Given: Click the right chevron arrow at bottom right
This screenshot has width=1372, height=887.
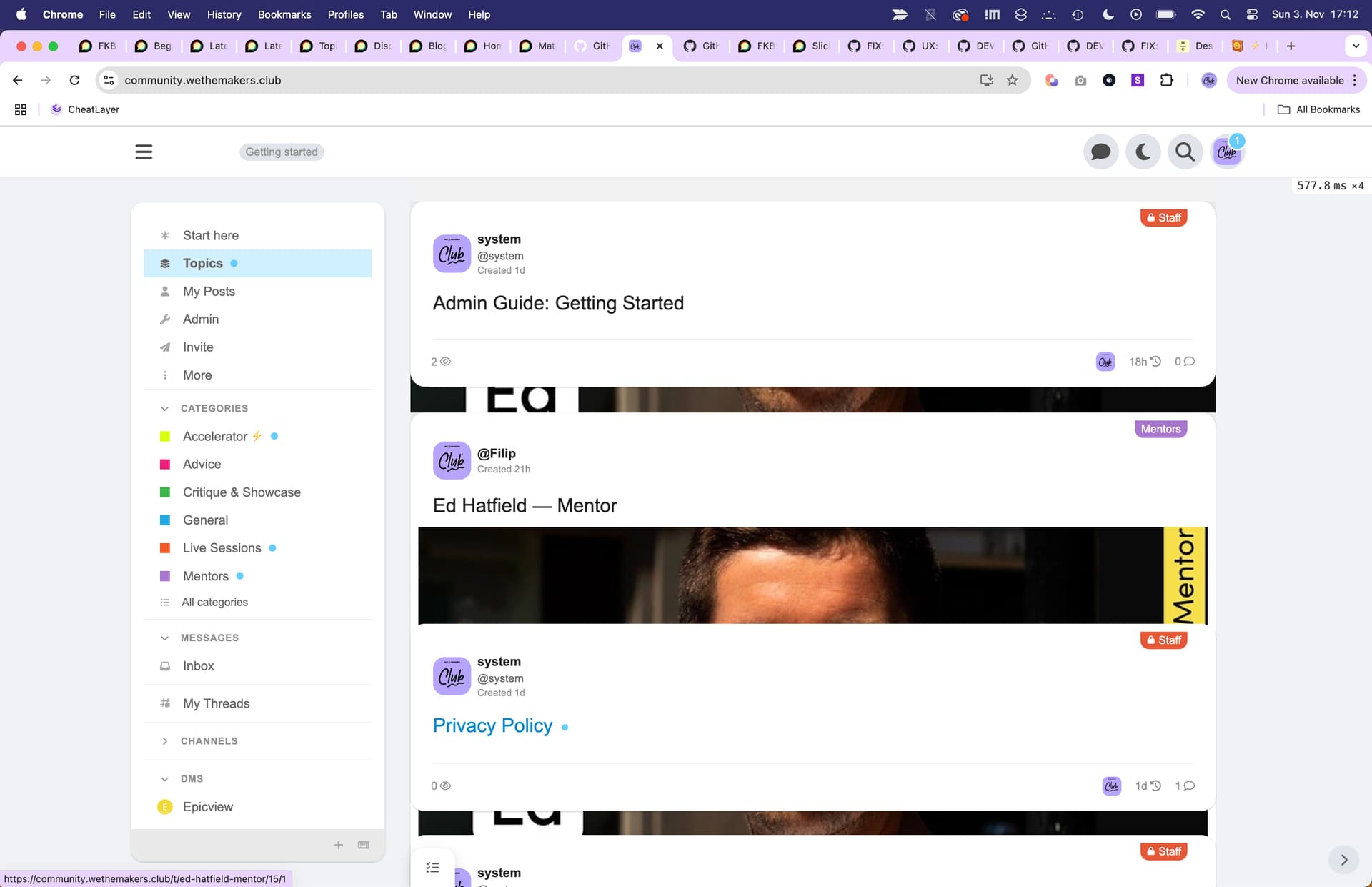Looking at the screenshot, I should [x=1343, y=860].
